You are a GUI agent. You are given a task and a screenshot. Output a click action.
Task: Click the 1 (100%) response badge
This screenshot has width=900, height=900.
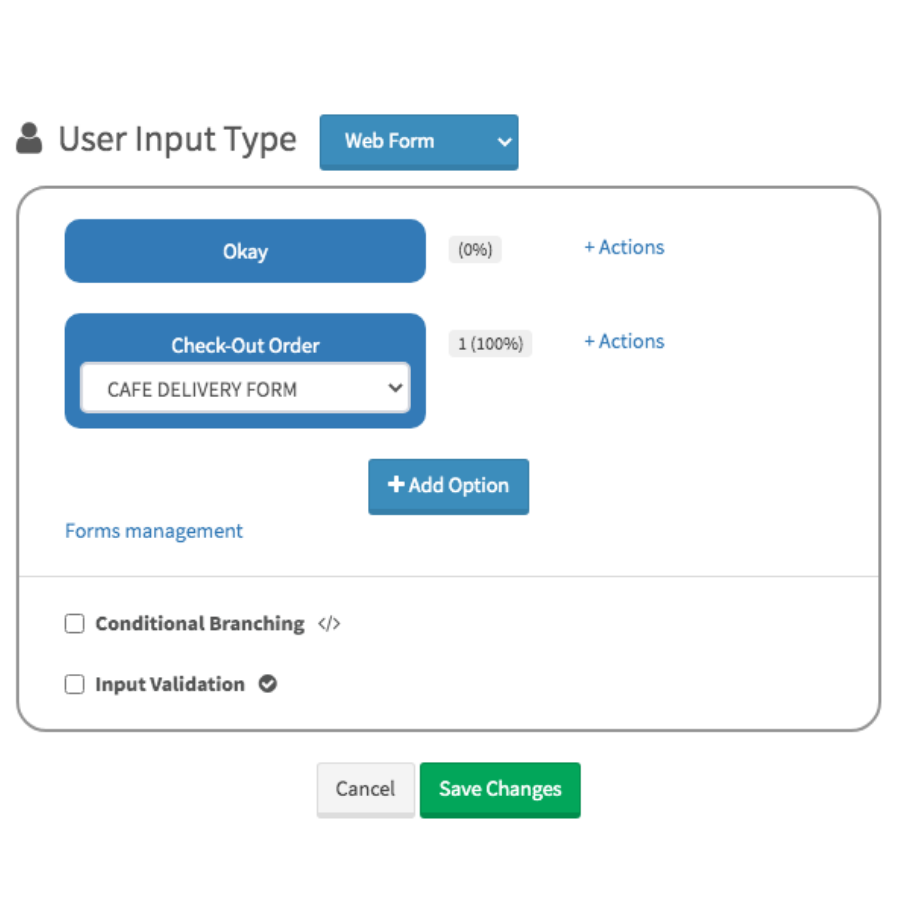point(490,344)
